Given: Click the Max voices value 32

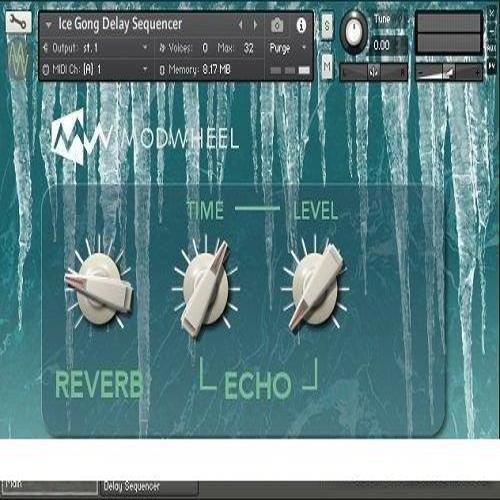Looking at the screenshot, I should point(249,48).
